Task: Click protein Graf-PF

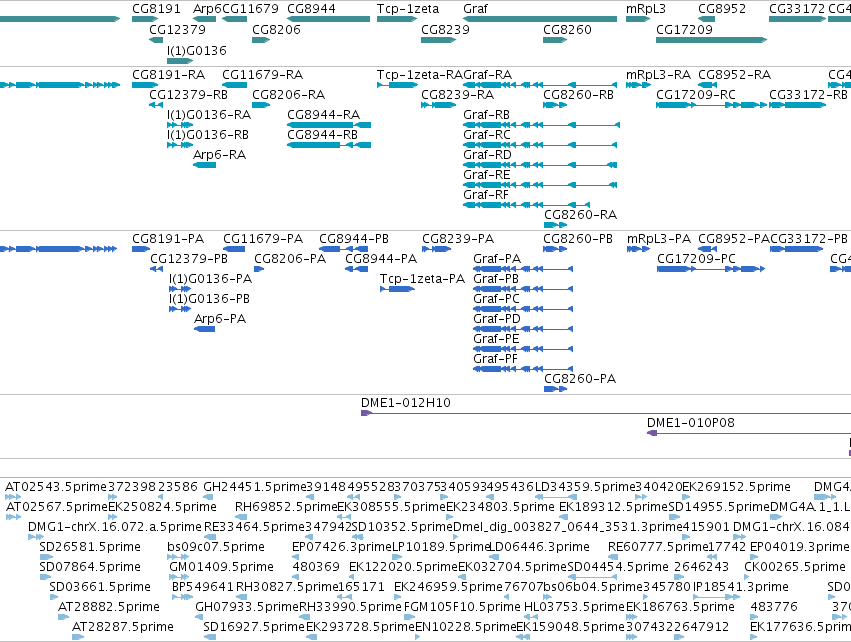Action: (523, 369)
